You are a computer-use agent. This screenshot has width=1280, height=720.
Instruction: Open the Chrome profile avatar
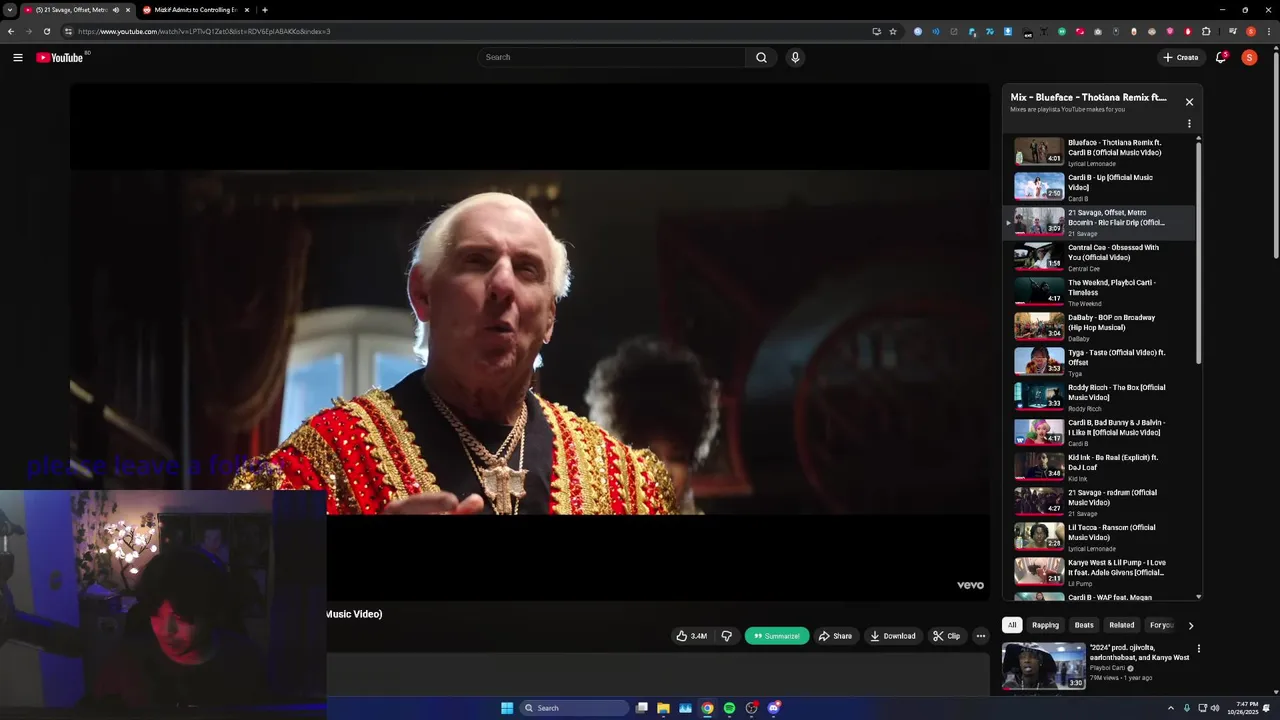pos(1251,31)
